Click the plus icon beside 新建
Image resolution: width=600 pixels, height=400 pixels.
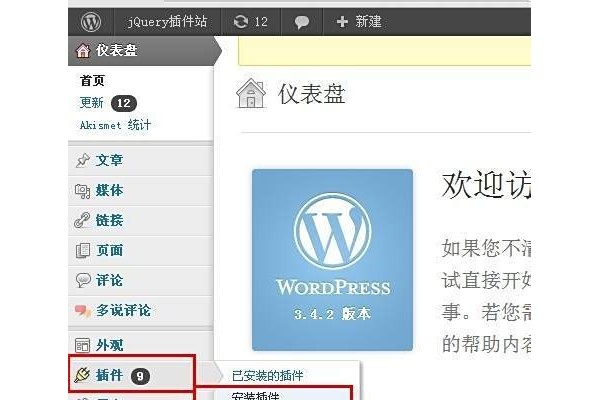[x=342, y=21]
